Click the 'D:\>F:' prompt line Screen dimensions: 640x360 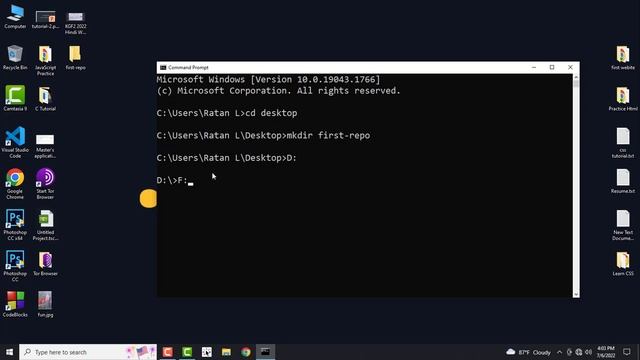point(172,180)
